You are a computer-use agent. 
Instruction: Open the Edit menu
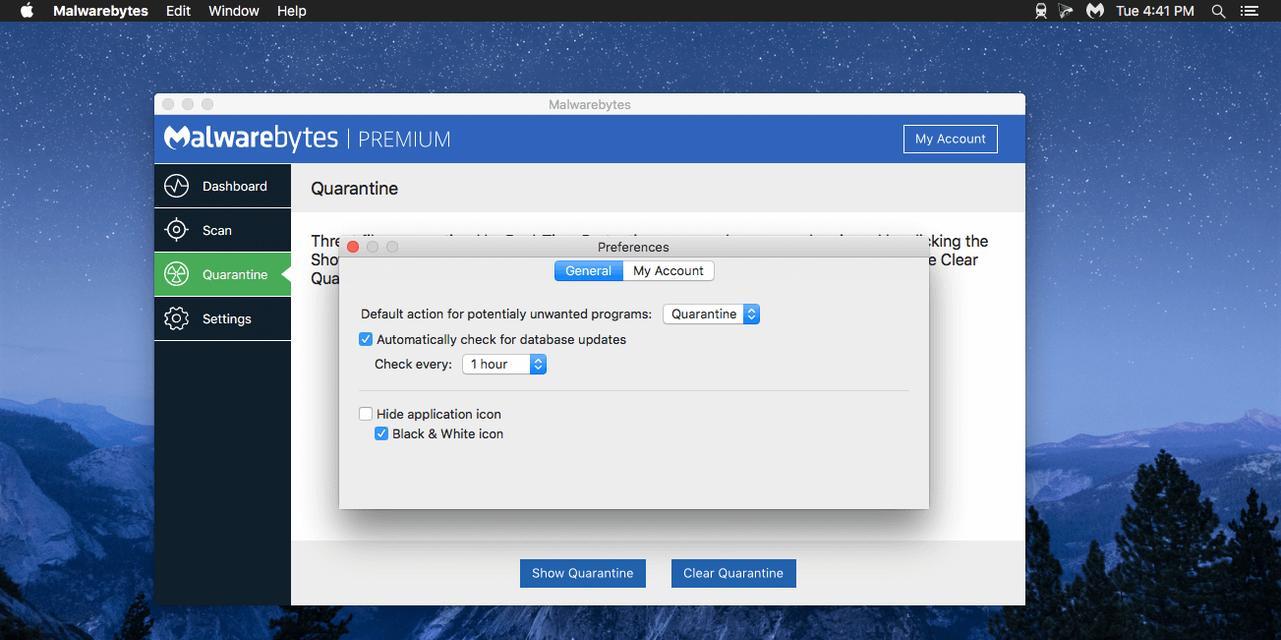178,10
